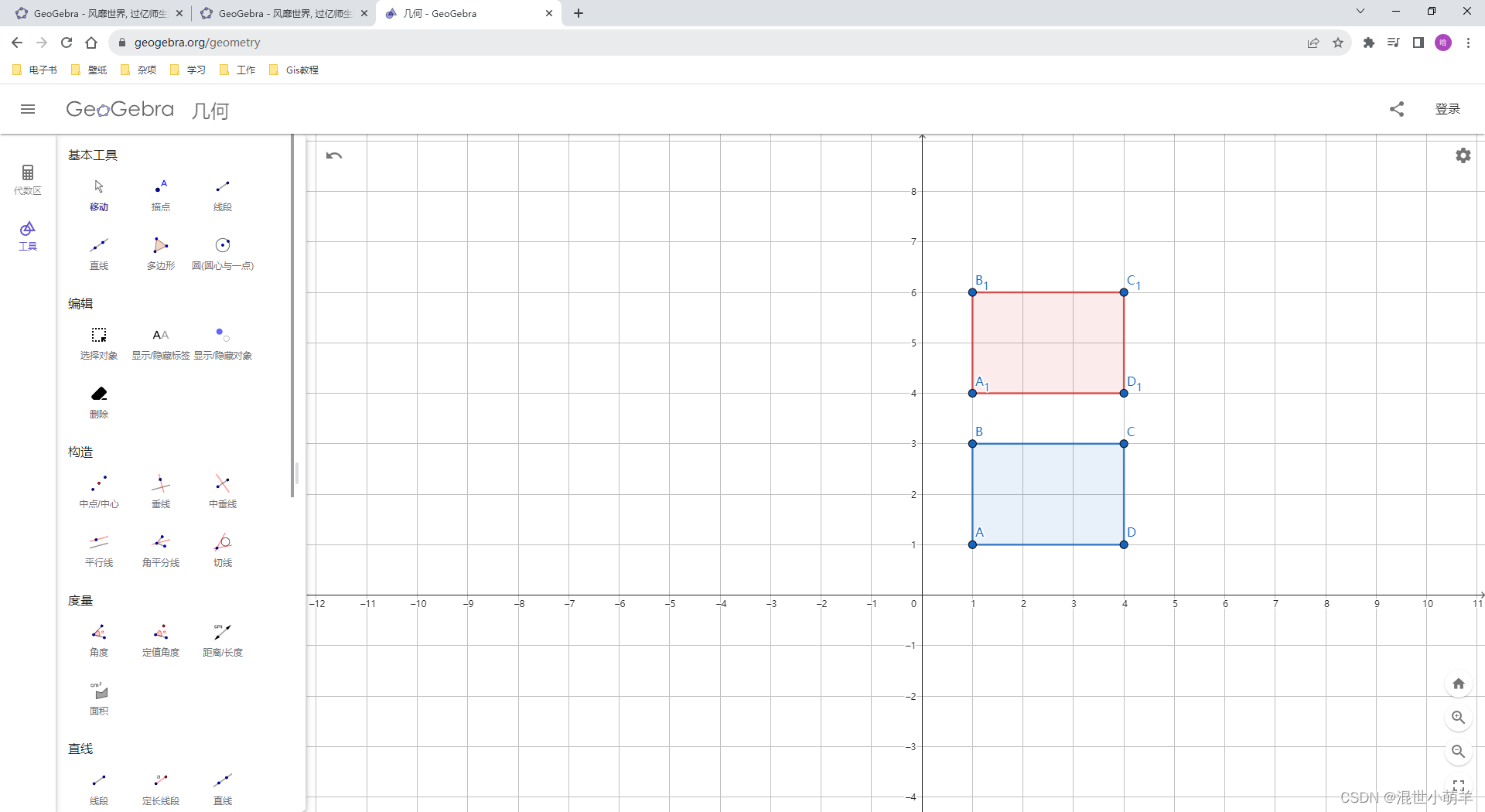
Task: Click inside the red rectangle A1B1C1D1
Action: (1048, 343)
